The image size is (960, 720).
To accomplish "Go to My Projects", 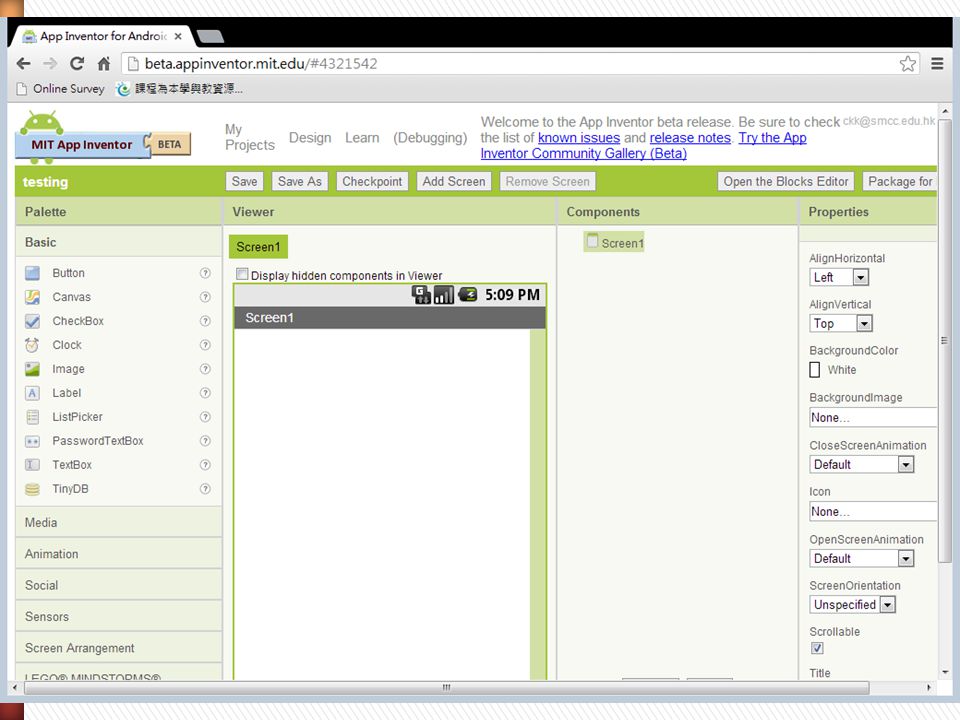I will [x=249, y=137].
